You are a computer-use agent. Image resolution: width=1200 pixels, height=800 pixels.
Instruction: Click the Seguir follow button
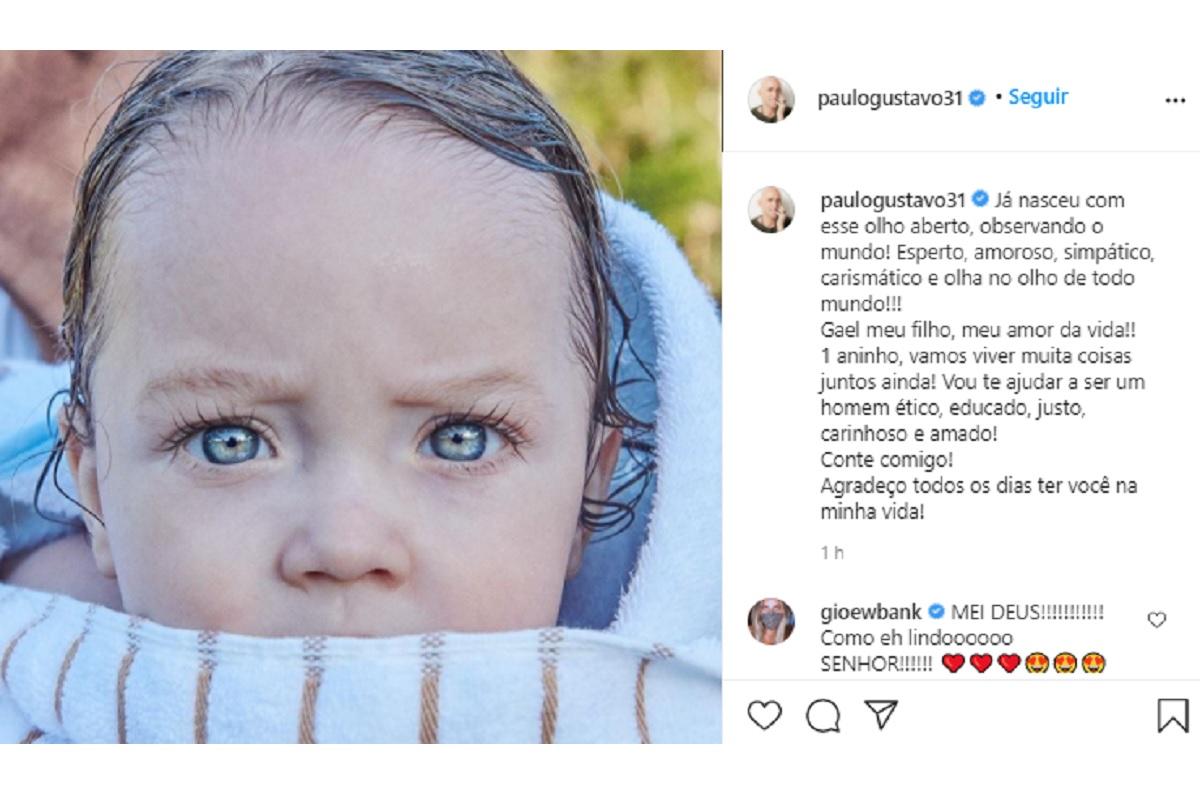click(x=1038, y=97)
